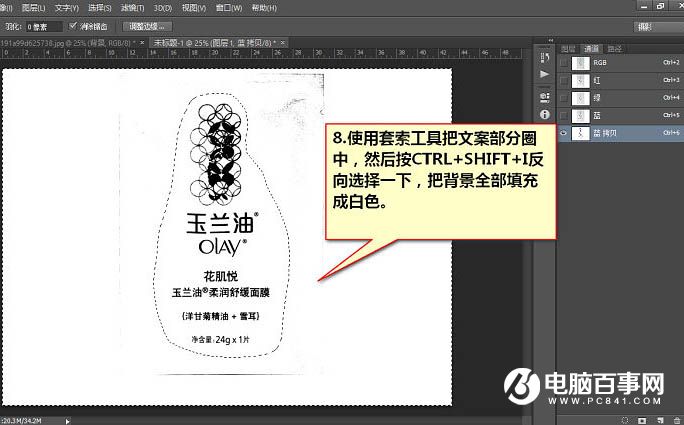Switch to 191a99d625738.jpg document tab

(x=68, y=43)
